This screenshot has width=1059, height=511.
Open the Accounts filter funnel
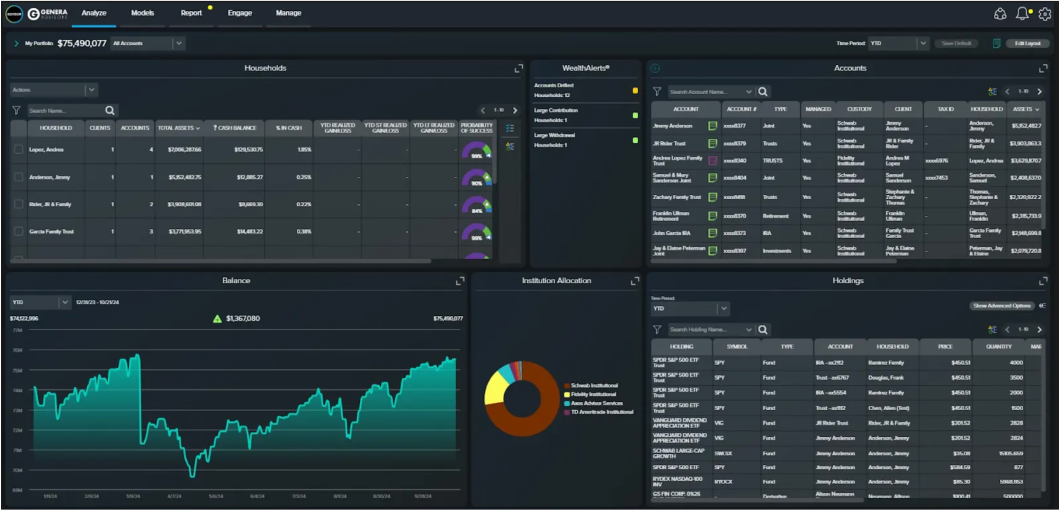pos(656,91)
